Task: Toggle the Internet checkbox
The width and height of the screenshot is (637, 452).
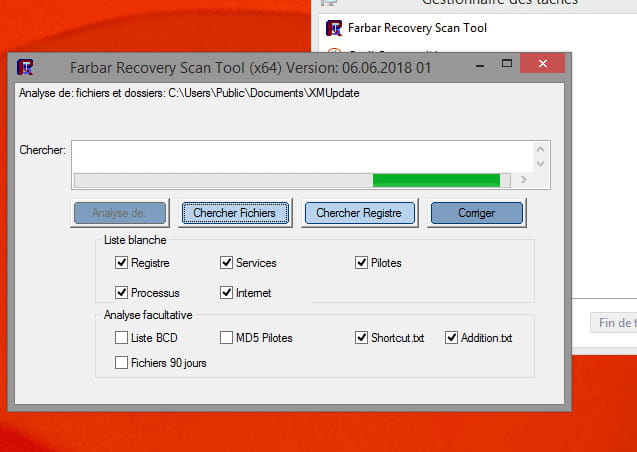Action: [226, 292]
